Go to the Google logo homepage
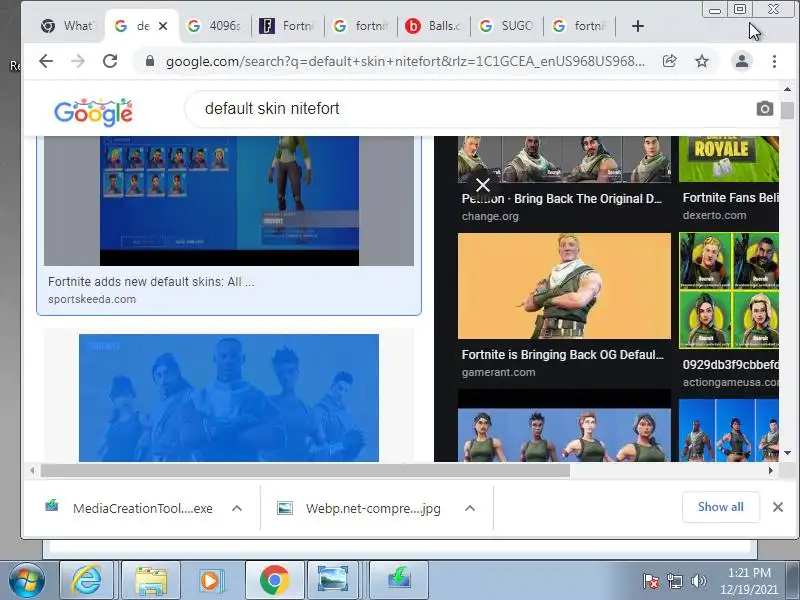 coord(93,112)
